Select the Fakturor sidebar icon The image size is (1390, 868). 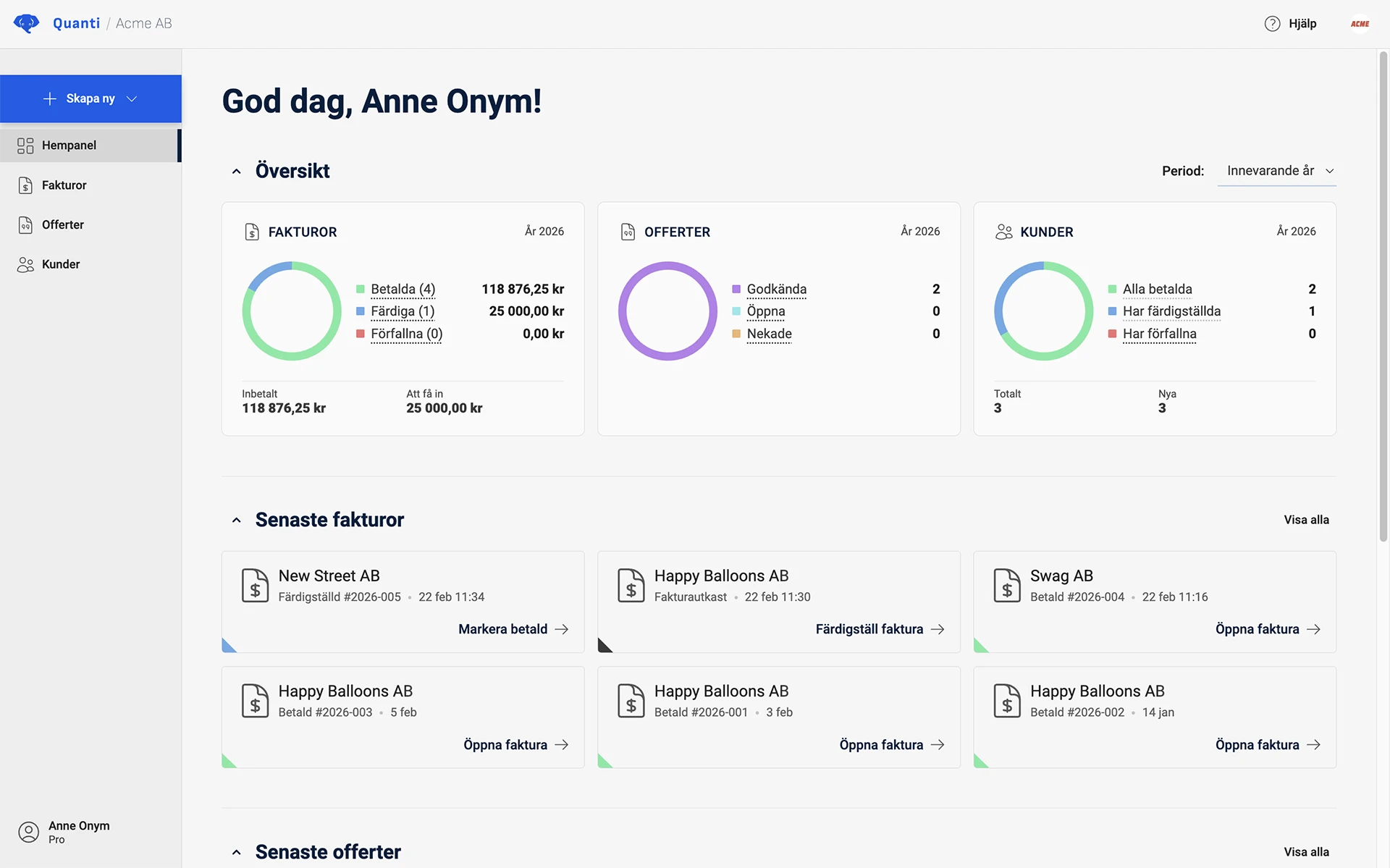(26, 185)
